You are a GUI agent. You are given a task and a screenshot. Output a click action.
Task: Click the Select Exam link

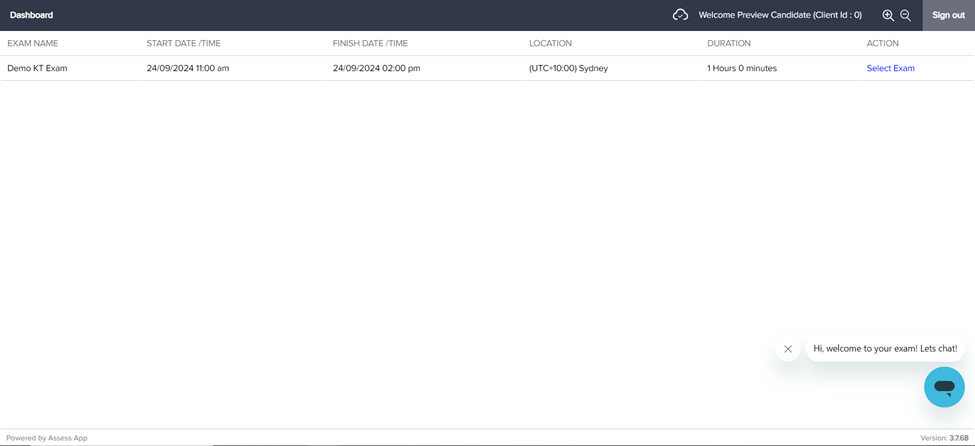point(890,68)
